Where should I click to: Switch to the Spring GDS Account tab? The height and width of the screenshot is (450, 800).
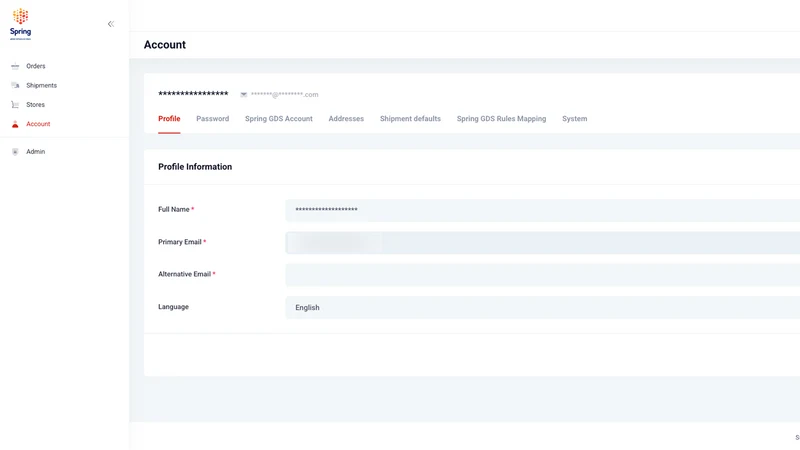pos(279,118)
